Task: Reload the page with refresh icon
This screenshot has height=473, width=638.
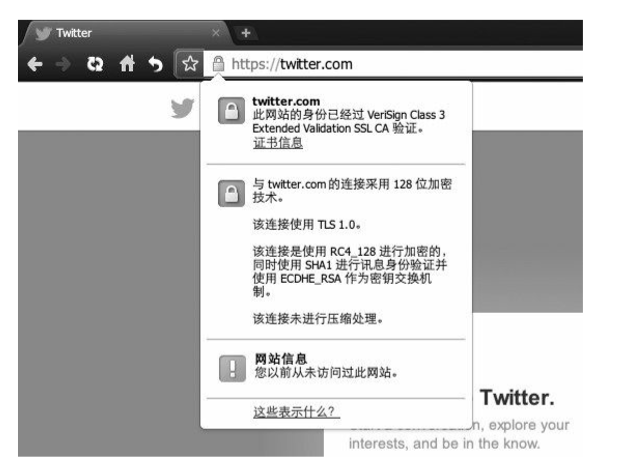Action: click(95, 64)
